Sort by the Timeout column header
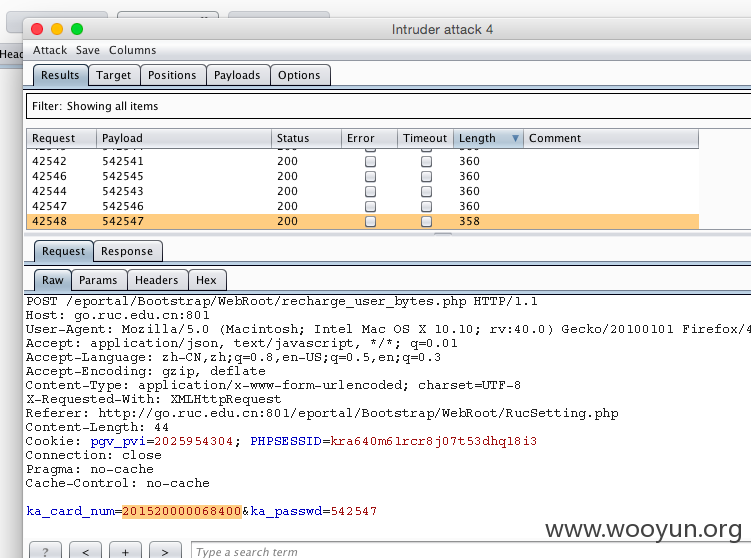The image size is (751, 558). pyautogui.click(x=425, y=138)
